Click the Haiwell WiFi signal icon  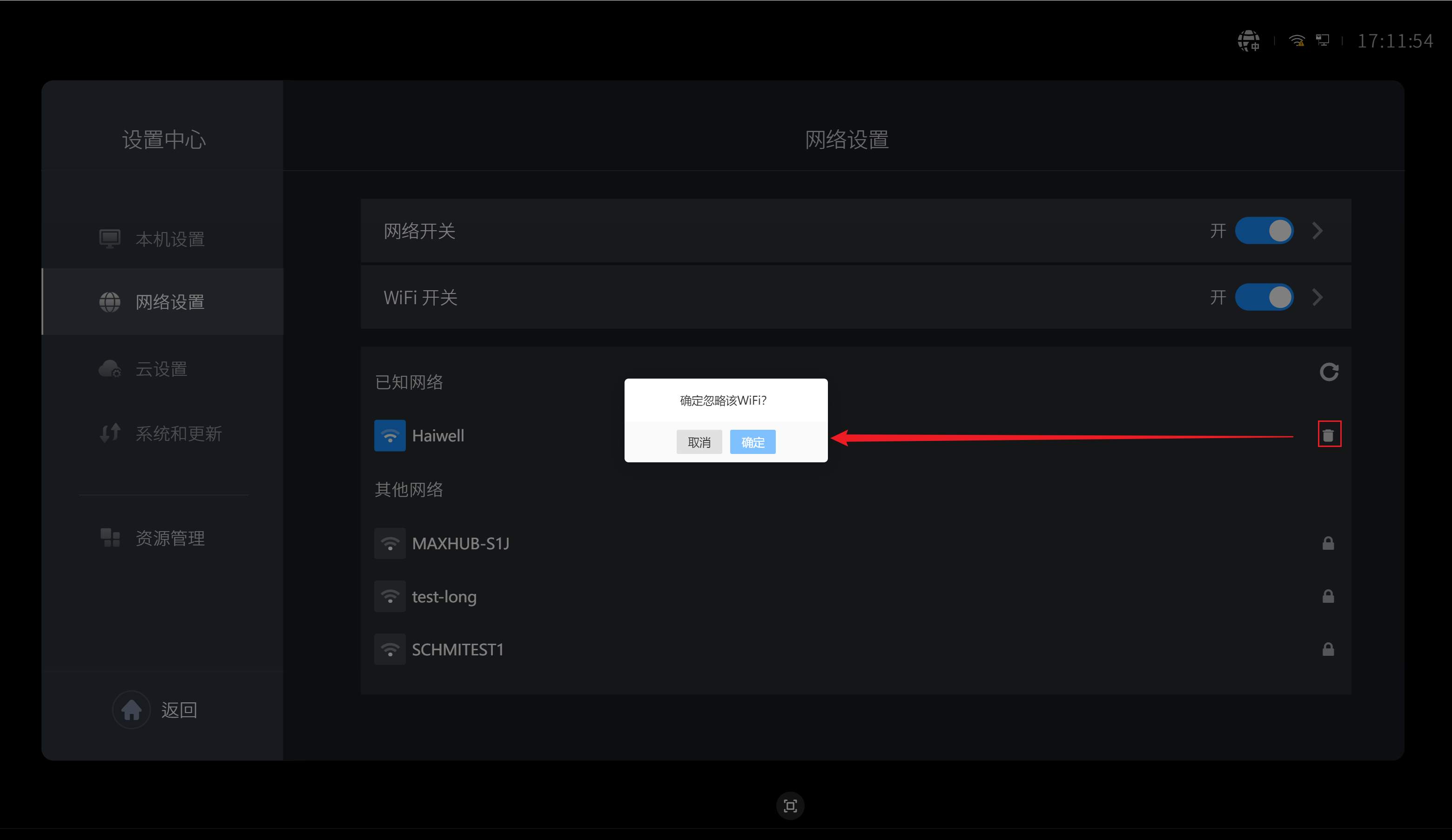tap(390, 435)
